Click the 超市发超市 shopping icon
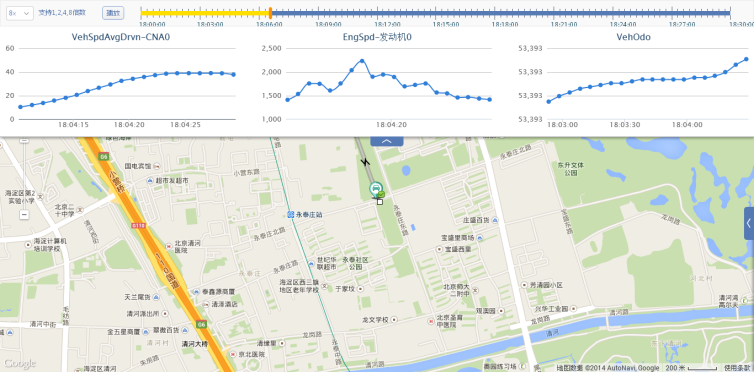Image resolution: width=754 pixels, height=372 pixels. coord(151,180)
